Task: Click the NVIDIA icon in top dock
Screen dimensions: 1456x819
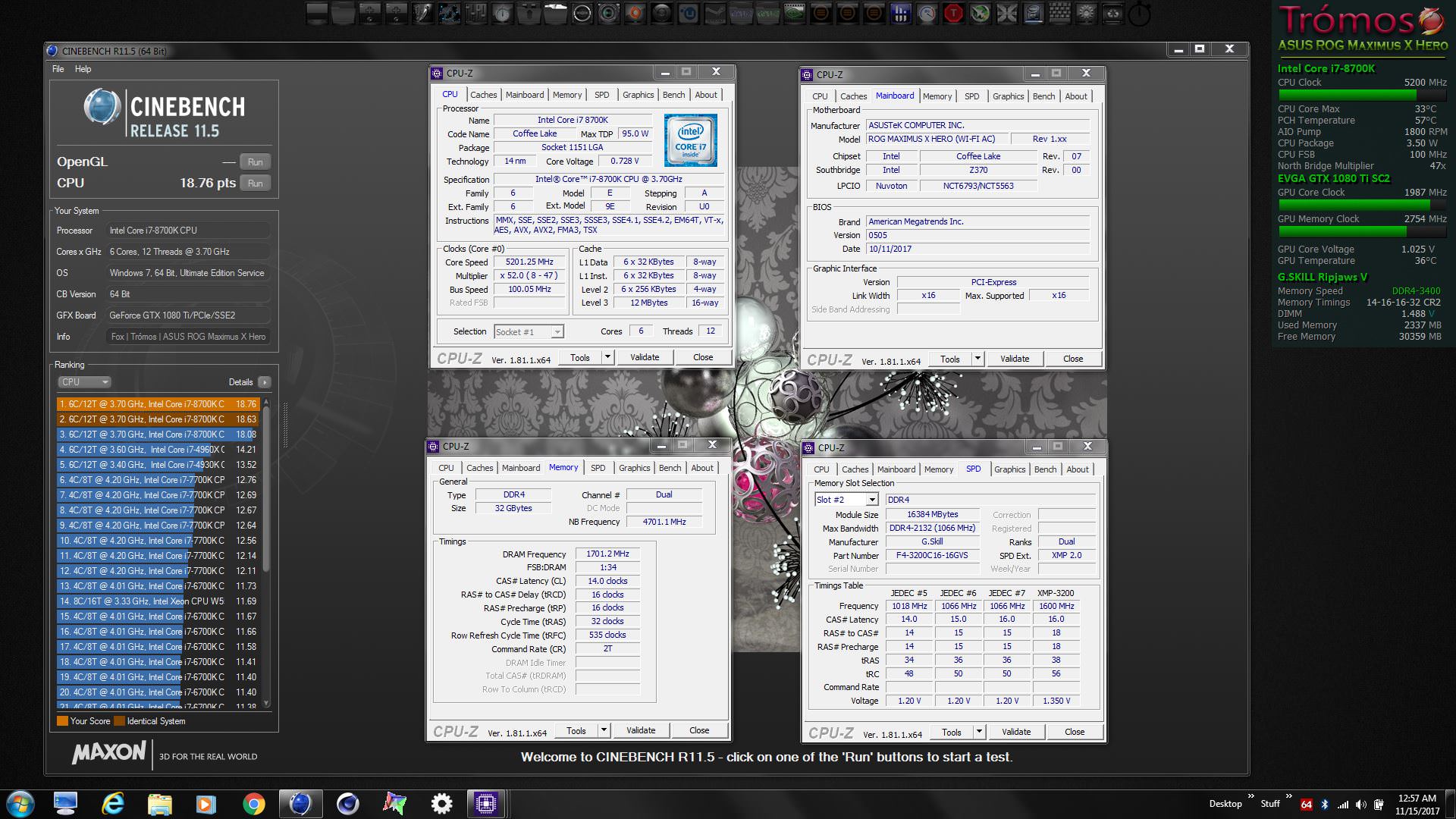Action: click(x=794, y=13)
